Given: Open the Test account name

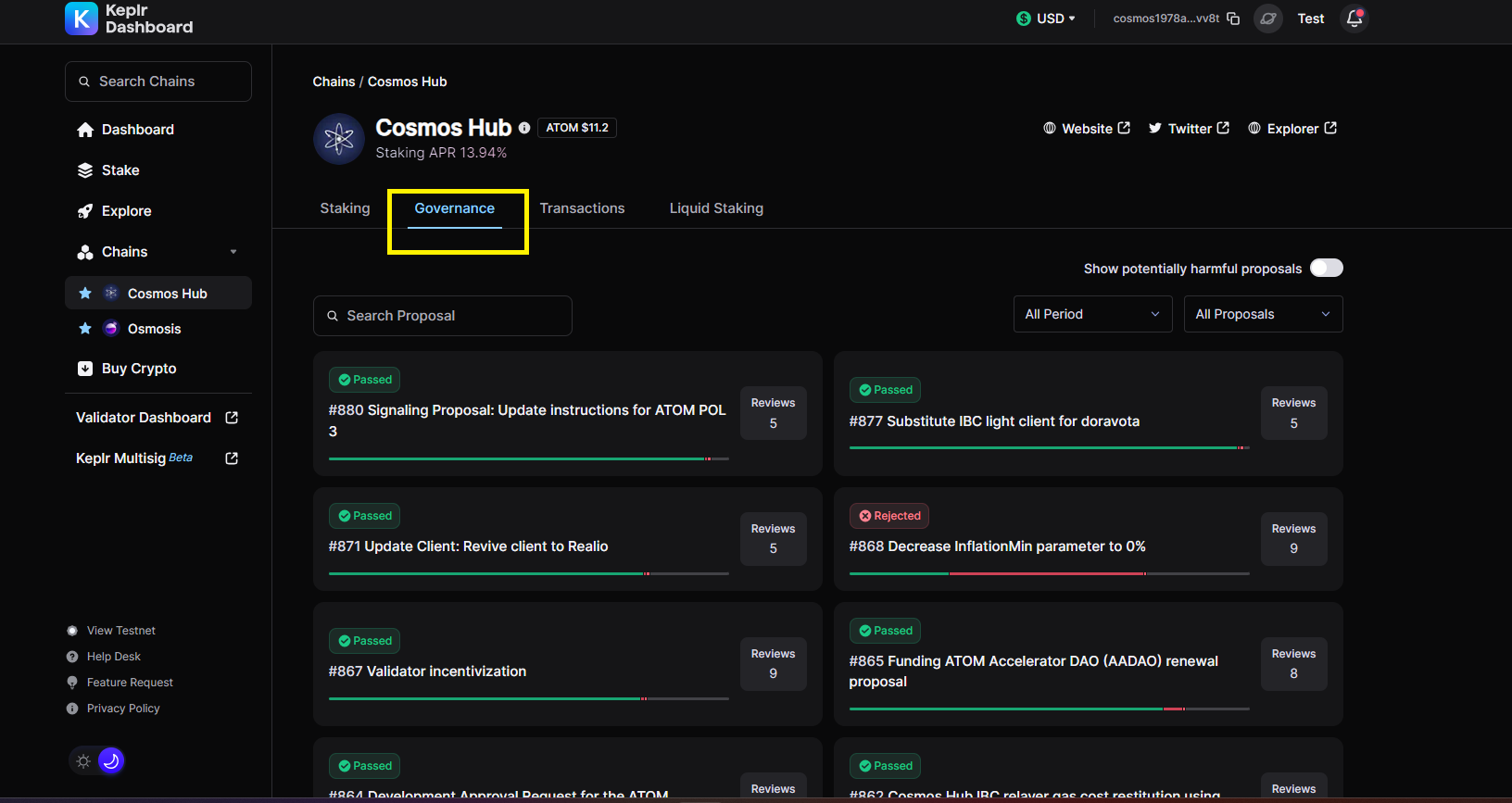Looking at the screenshot, I should tap(1311, 19).
